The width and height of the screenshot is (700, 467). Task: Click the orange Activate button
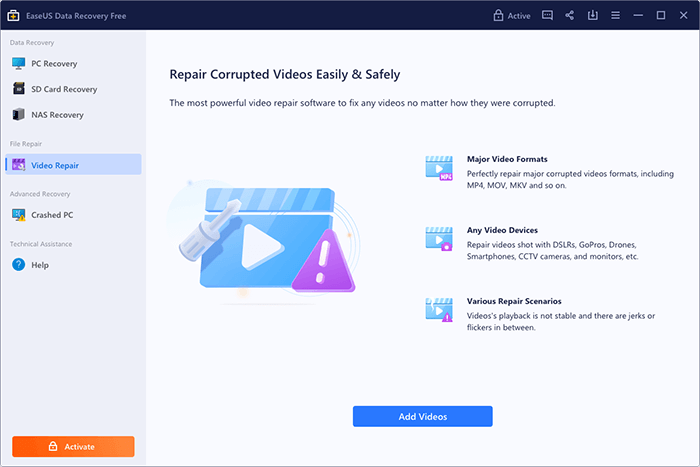click(x=73, y=446)
